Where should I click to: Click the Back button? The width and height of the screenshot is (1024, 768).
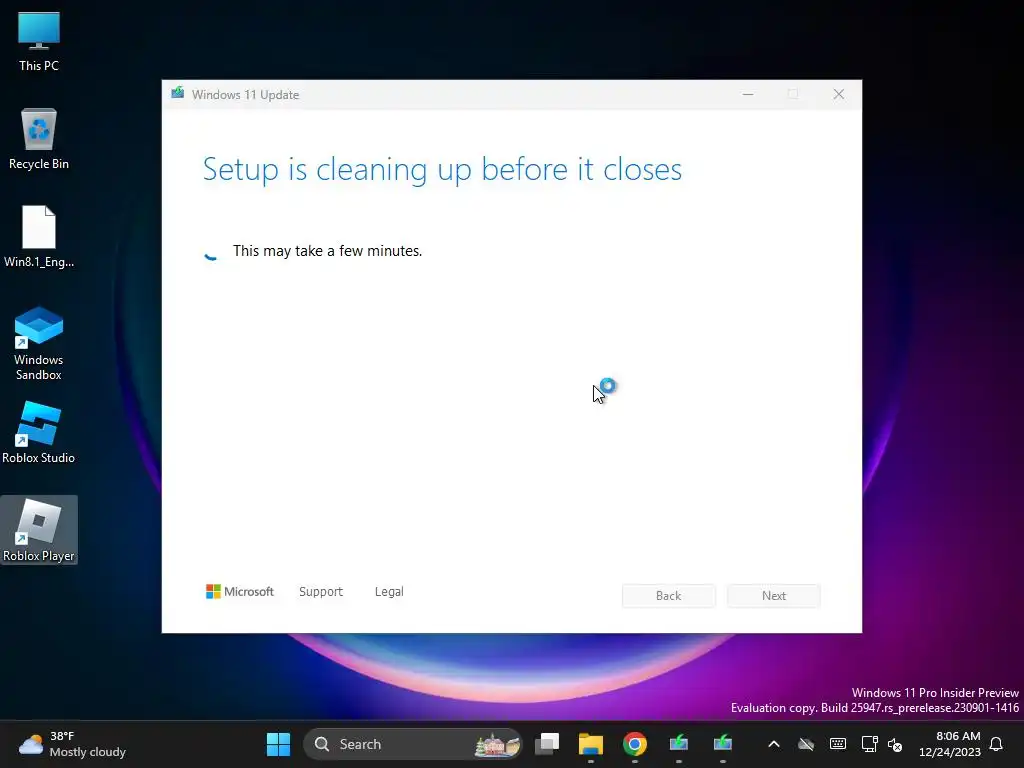(x=668, y=596)
